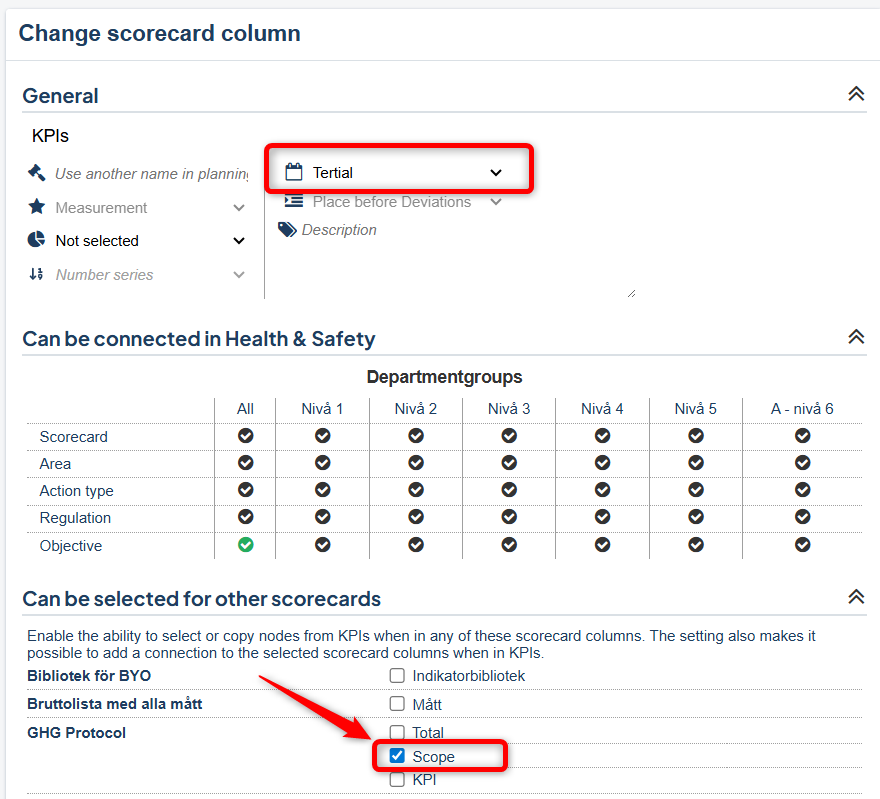Click the green Objective check under All

click(245, 545)
